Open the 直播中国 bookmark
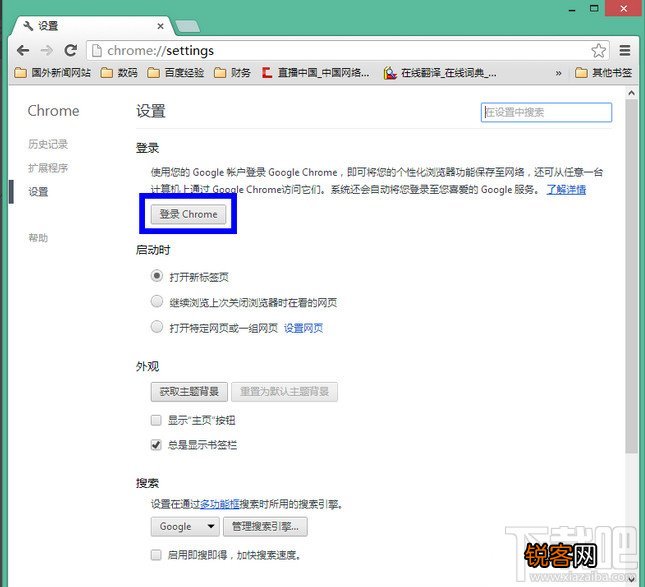Image resolution: width=645 pixels, height=587 pixels. 316,73
